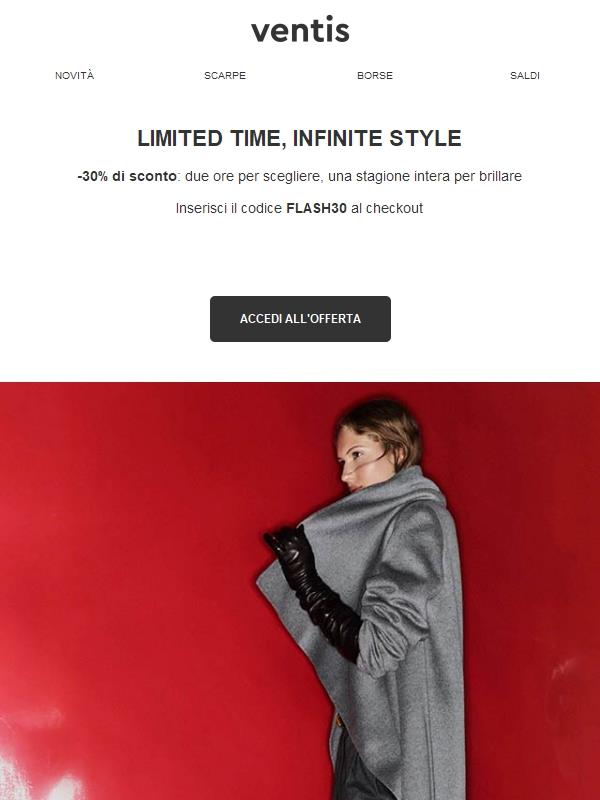Image resolution: width=600 pixels, height=800 pixels.
Task: Click the red backdrop of hero photo
Action: click(x=128, y=561)
